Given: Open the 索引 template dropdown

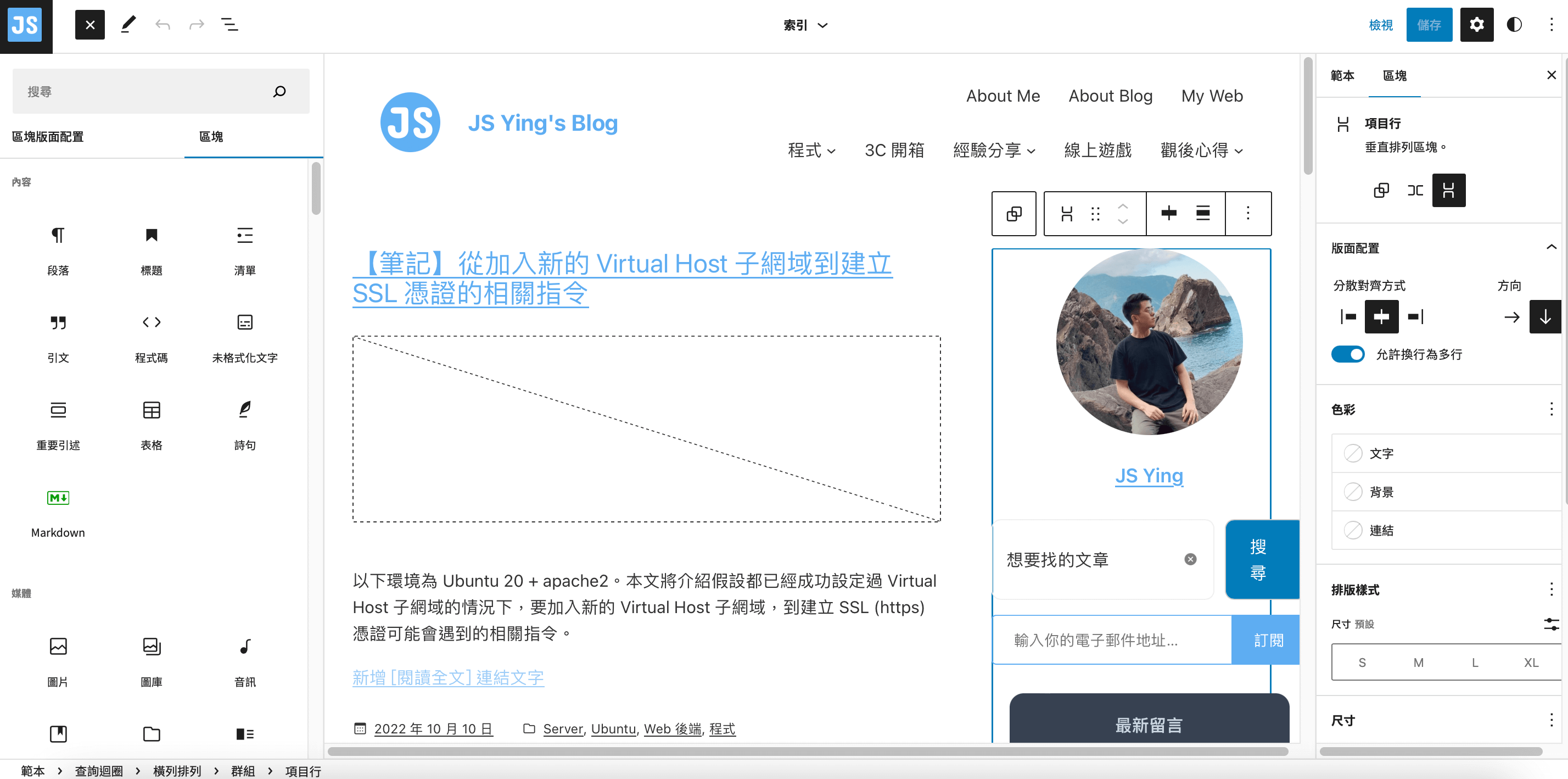Looking at the screenshot, I should [x=805, y=25].
